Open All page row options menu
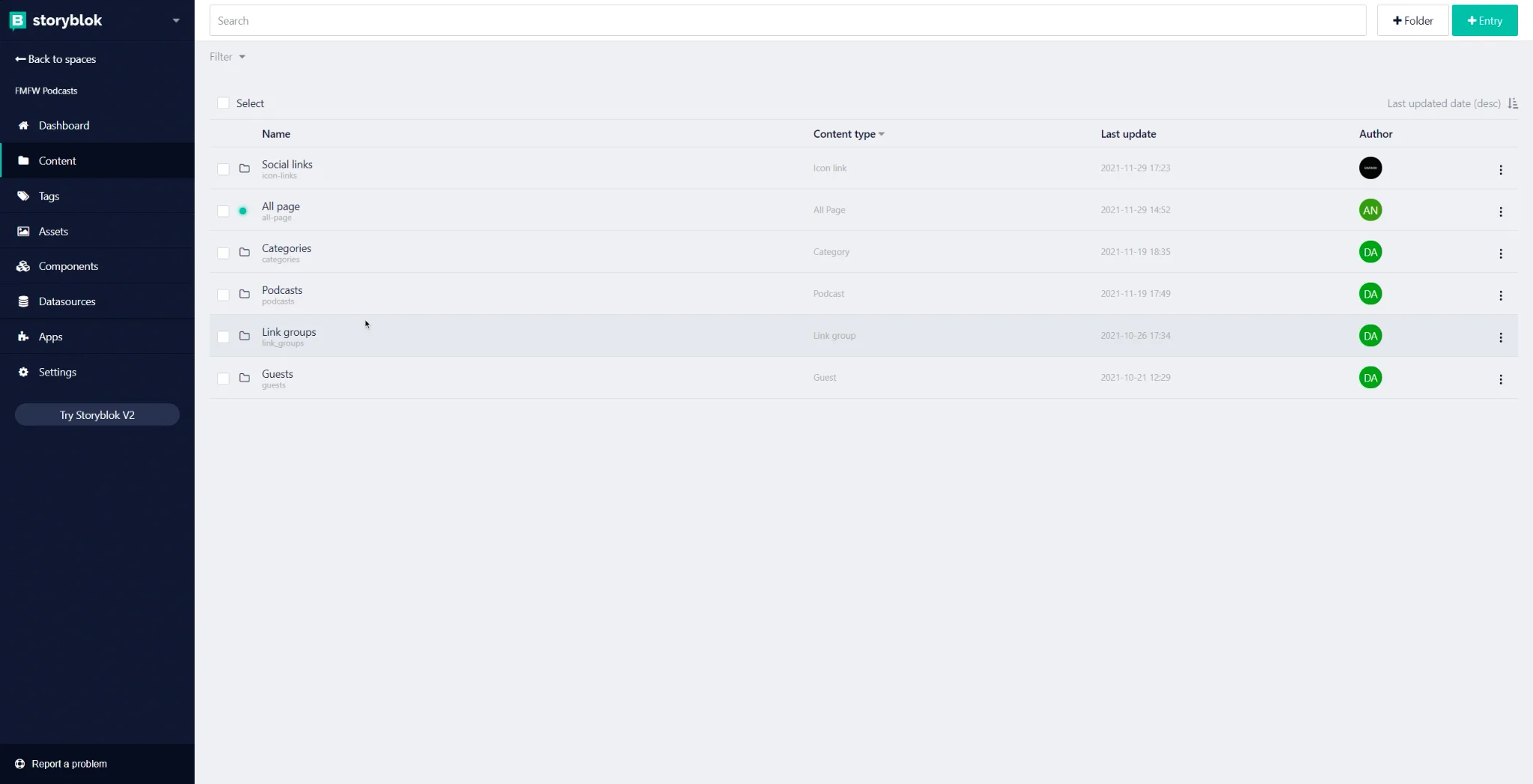The image size is (1533, 784). coord(1500,212)
